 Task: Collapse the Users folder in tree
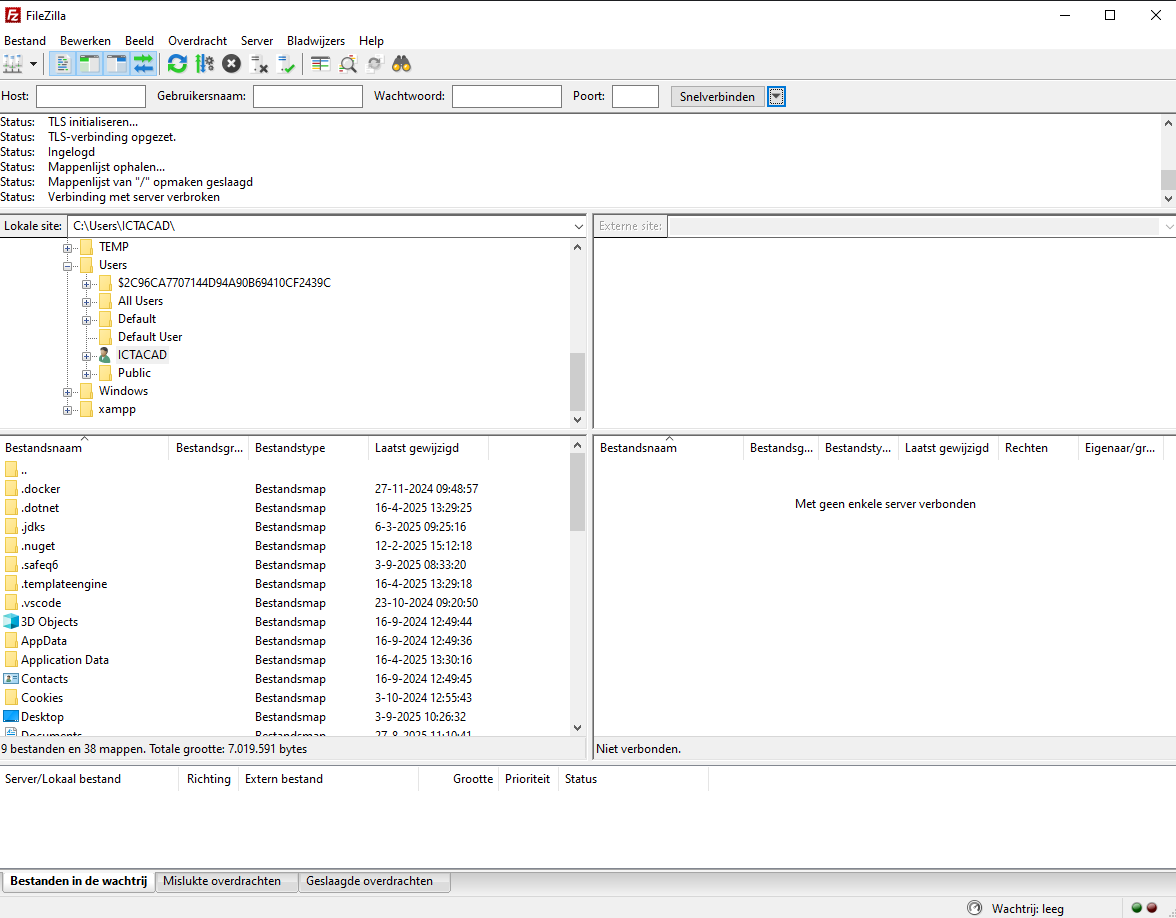[x=68, y=266]
